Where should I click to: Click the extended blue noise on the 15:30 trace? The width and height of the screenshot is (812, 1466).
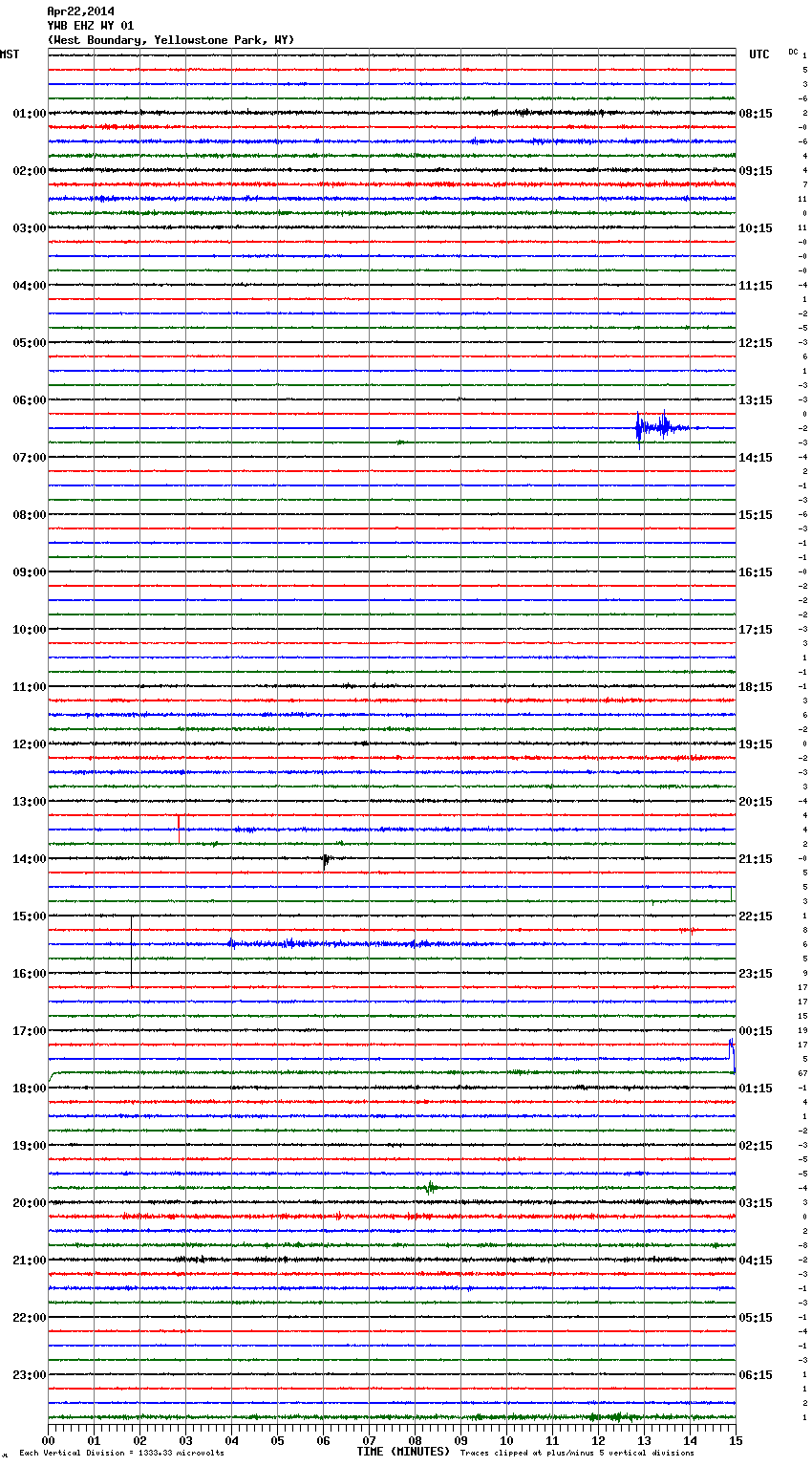tap(334, 944)
